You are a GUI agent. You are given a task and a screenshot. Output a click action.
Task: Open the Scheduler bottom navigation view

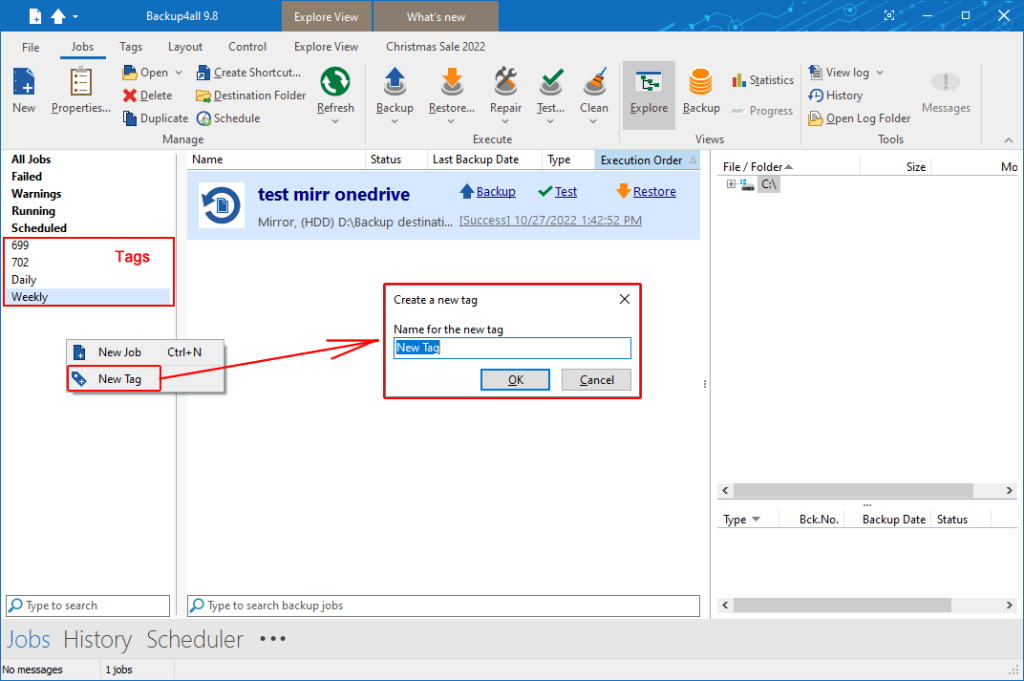pyautogui.click(x=195, y=639)
